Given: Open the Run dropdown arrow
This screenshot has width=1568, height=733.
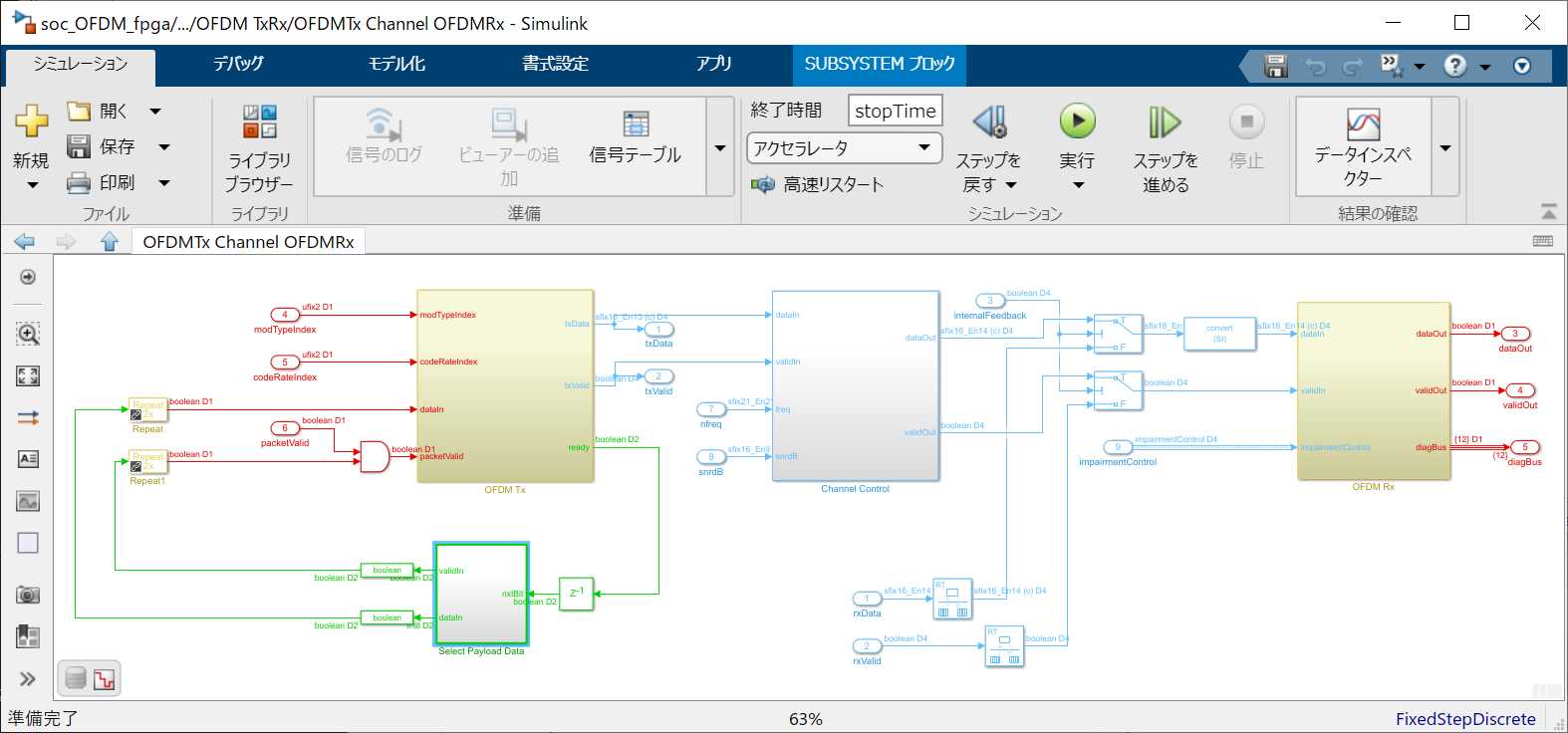Looking at the screenshot, I should click(x=1078, y=185).
